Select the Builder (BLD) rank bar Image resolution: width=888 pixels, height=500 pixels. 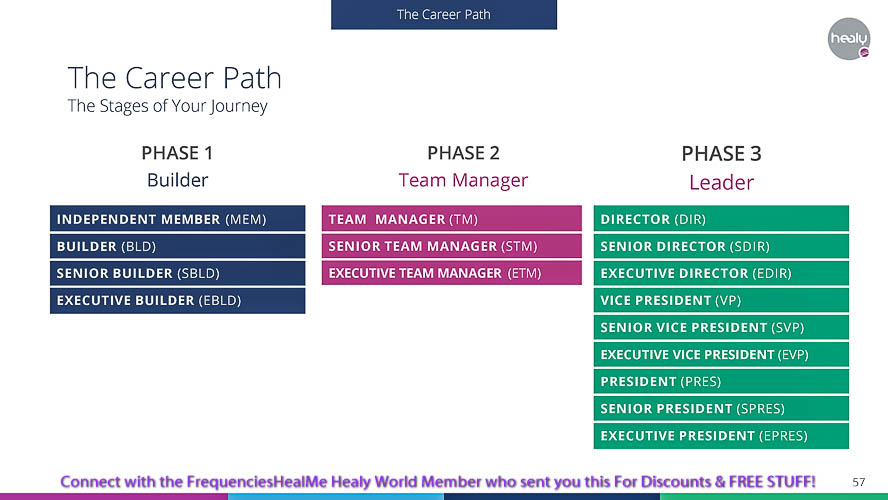coord(177,246)
